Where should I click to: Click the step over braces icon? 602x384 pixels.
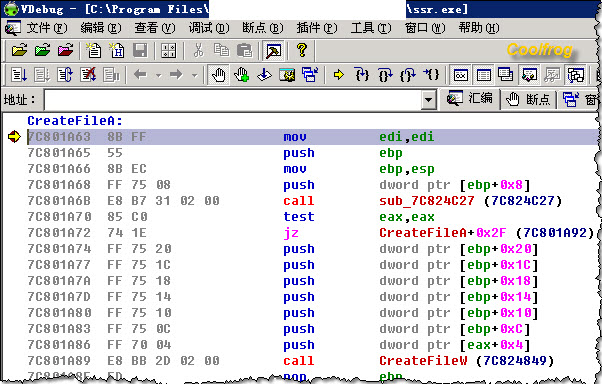(x=385, y=74)
